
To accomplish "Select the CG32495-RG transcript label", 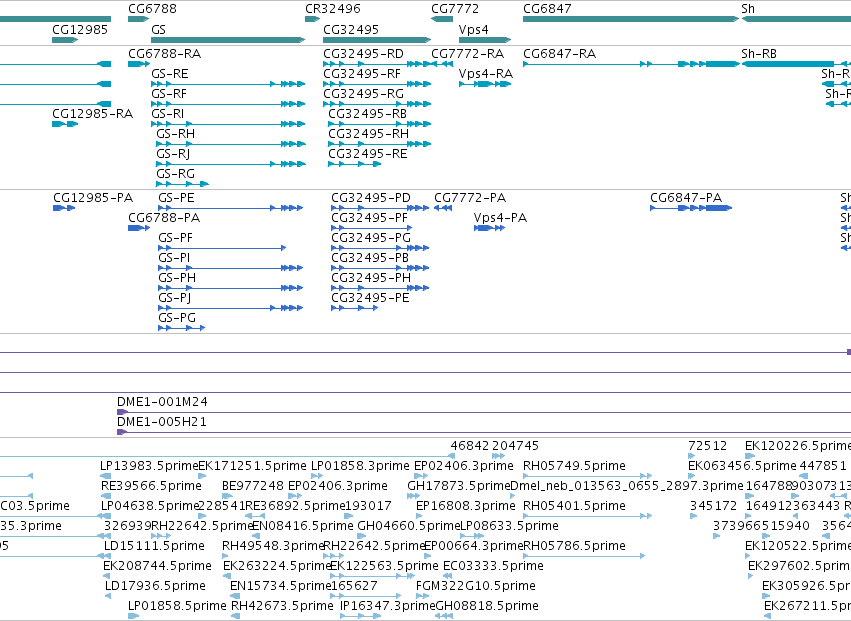I will pos(364,94).
